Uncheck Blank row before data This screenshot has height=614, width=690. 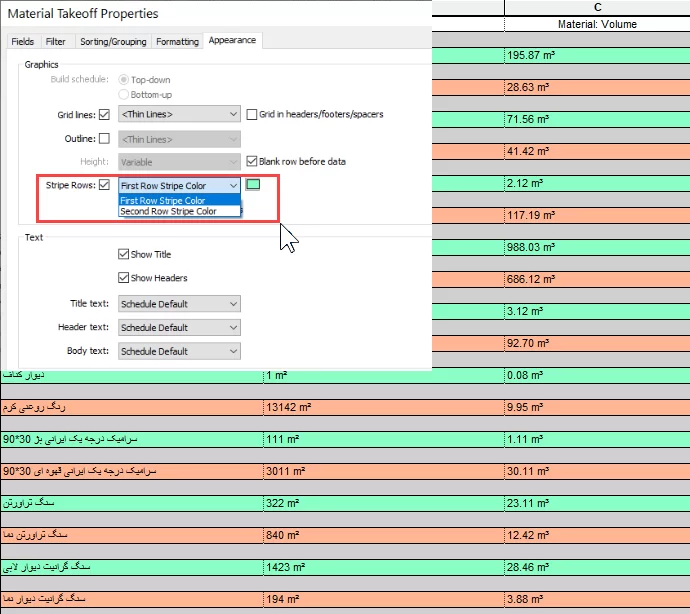tap(252, 161)
